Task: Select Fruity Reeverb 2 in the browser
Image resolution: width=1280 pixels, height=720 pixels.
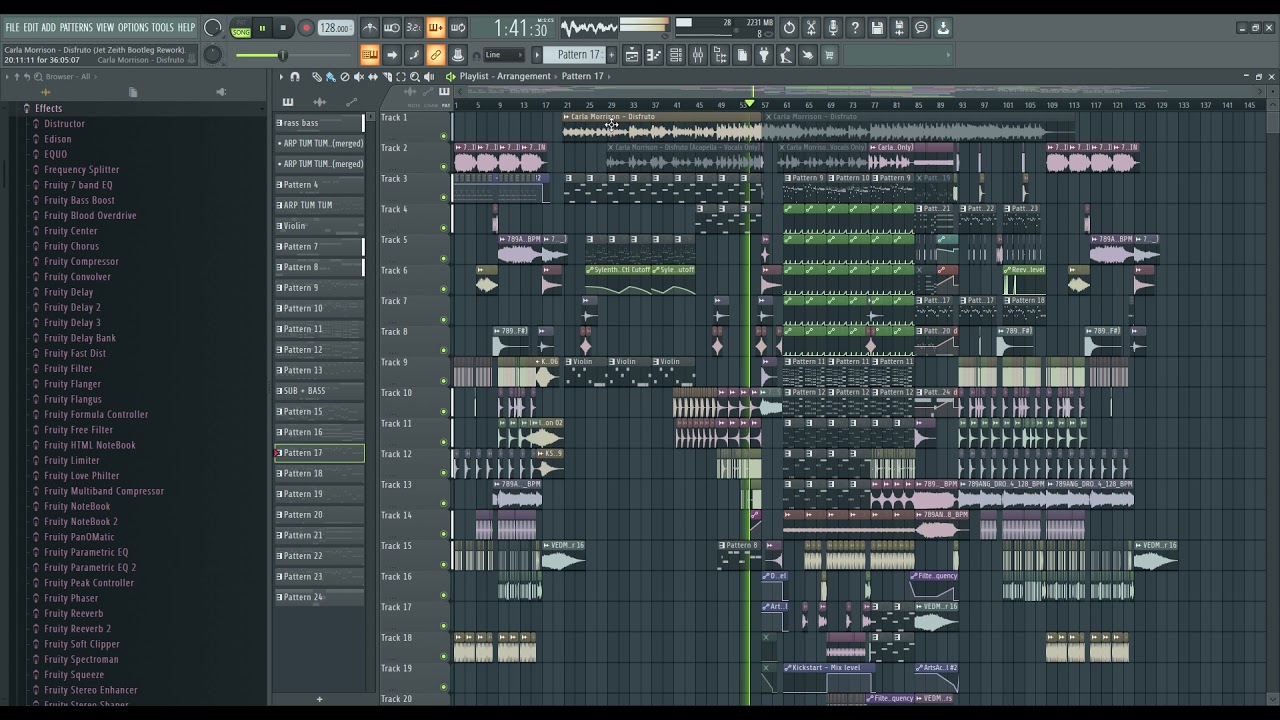Action: [77, 629]
